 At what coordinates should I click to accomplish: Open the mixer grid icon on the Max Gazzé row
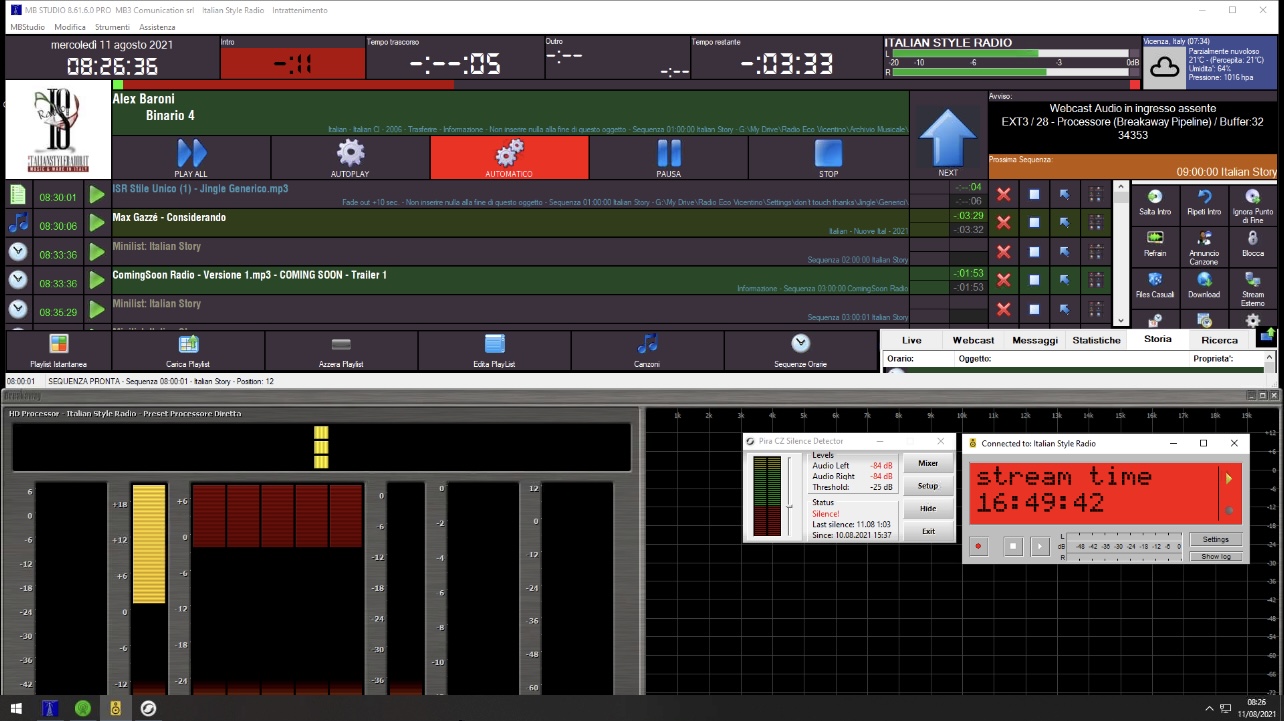coord(1096,223)
